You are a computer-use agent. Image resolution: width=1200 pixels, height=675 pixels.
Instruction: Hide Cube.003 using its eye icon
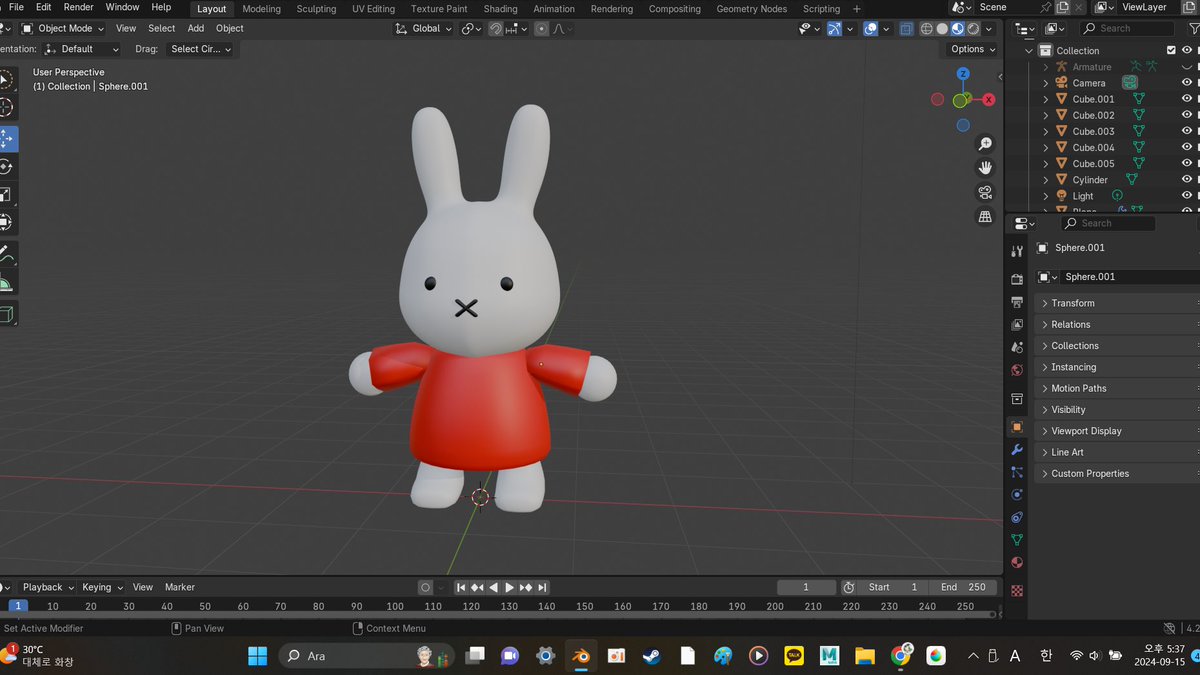tap(1187, 131)
